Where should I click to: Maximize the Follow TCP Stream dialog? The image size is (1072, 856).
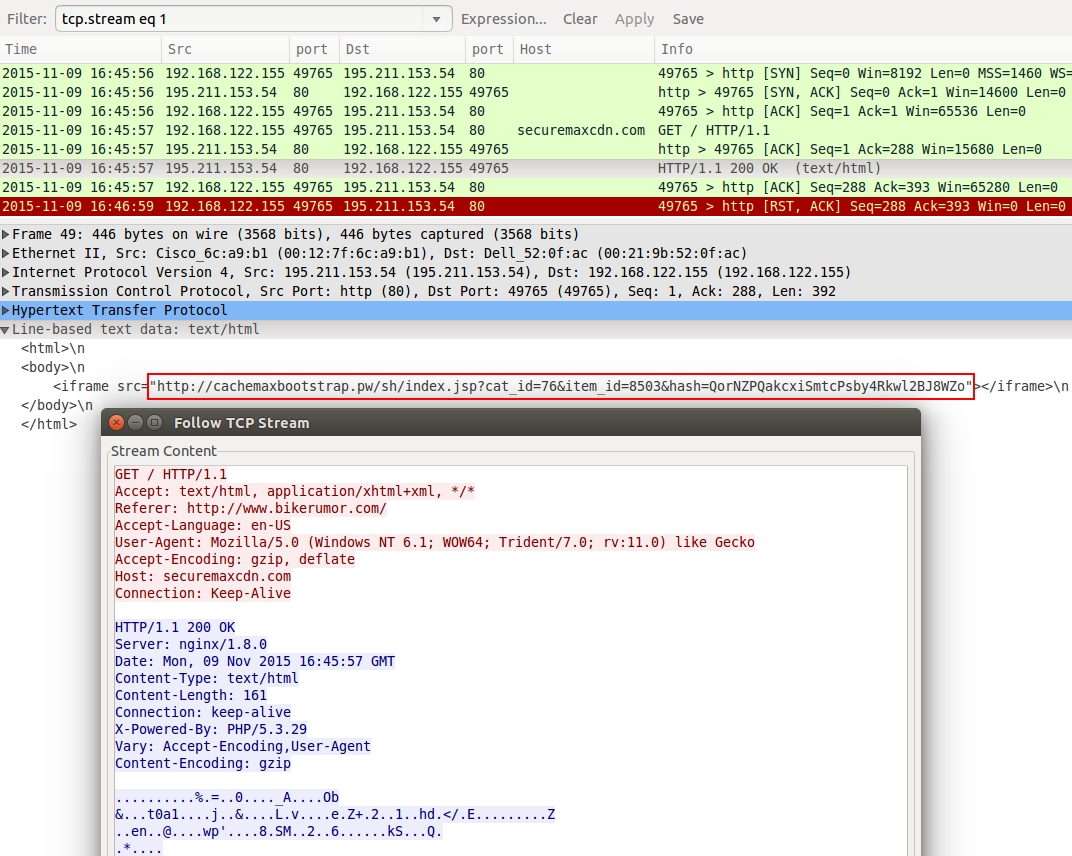(x=154, y=423)
